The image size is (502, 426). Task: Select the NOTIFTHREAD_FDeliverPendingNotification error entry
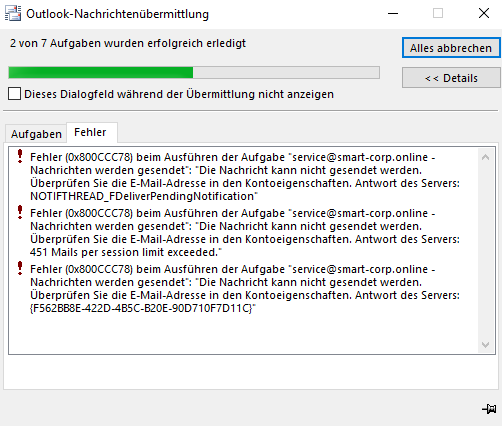245,177
